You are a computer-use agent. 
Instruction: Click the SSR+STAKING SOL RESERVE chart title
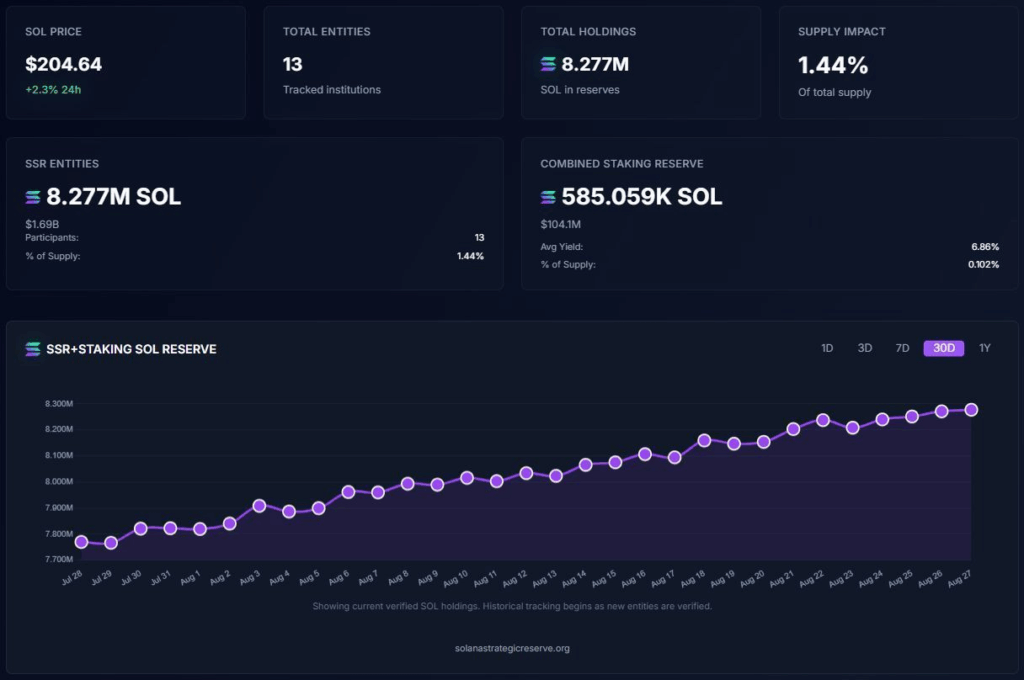coord(131,349)
